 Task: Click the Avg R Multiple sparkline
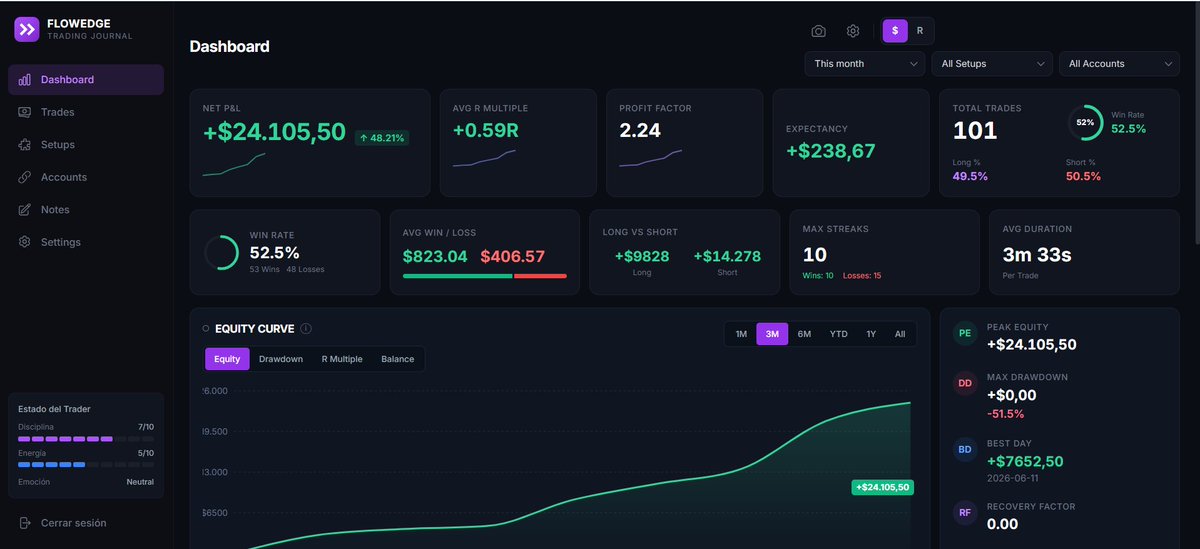(x=484, y=158)
